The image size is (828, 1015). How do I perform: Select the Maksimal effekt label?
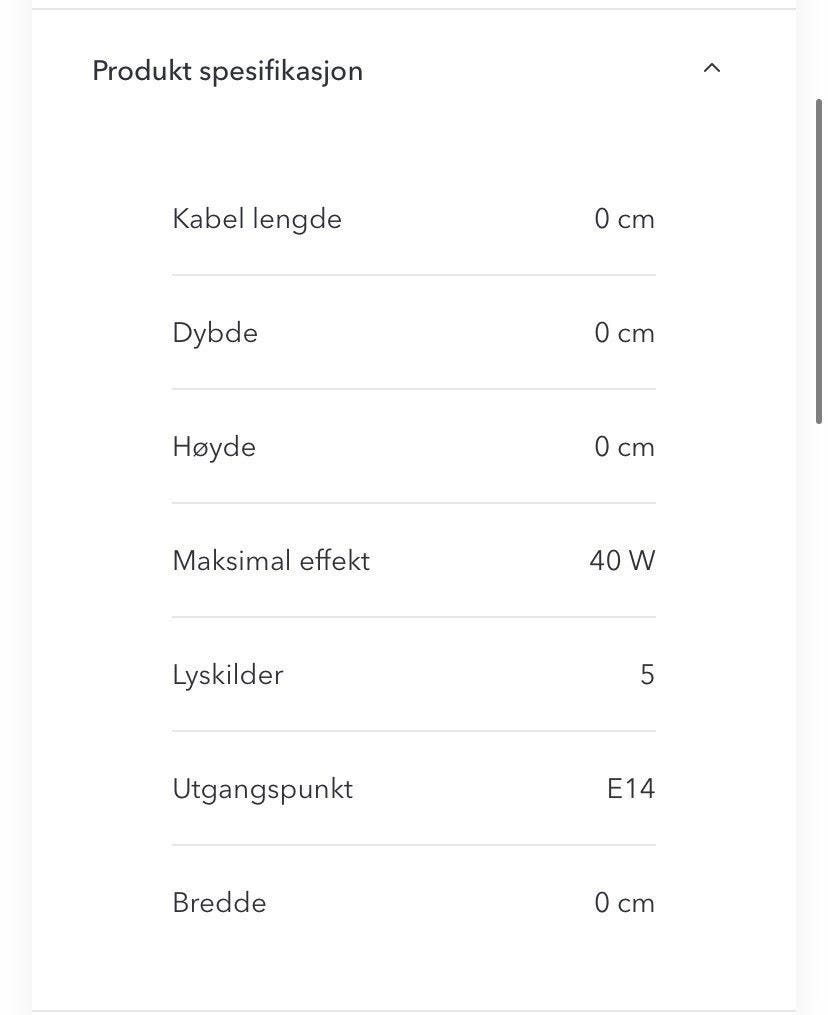[271, 561]
